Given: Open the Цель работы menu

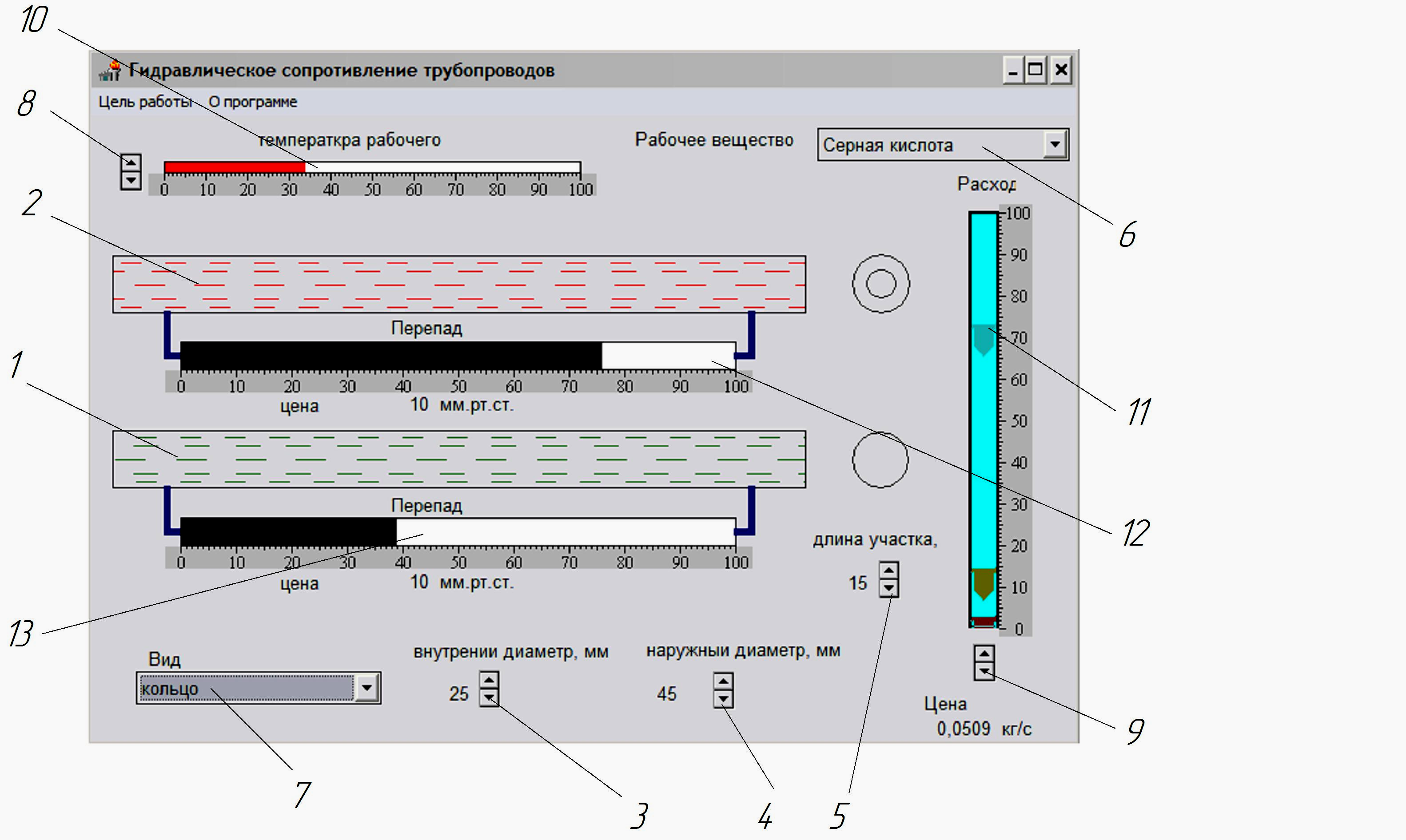Looking at the screenshot, I should [x=146, y=102].
